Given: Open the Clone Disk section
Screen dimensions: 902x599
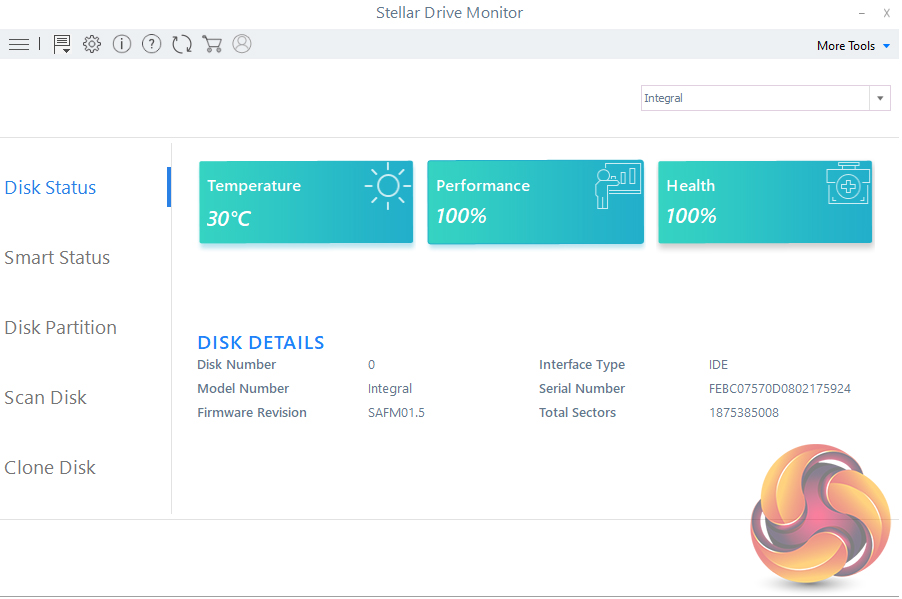Looking at the screenshot, I should click(x=50, y=468).
